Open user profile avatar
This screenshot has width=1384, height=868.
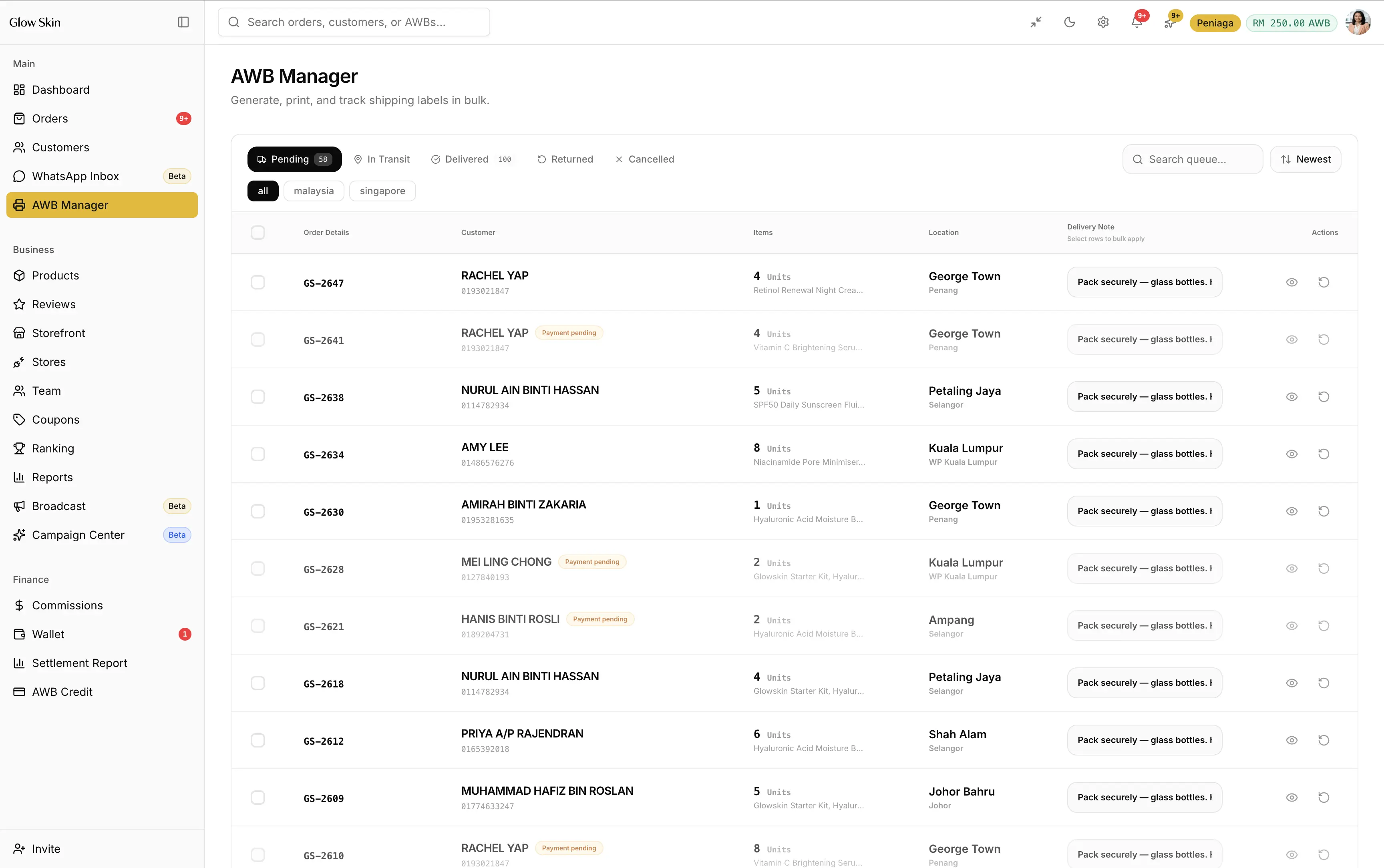point(1358,22)
